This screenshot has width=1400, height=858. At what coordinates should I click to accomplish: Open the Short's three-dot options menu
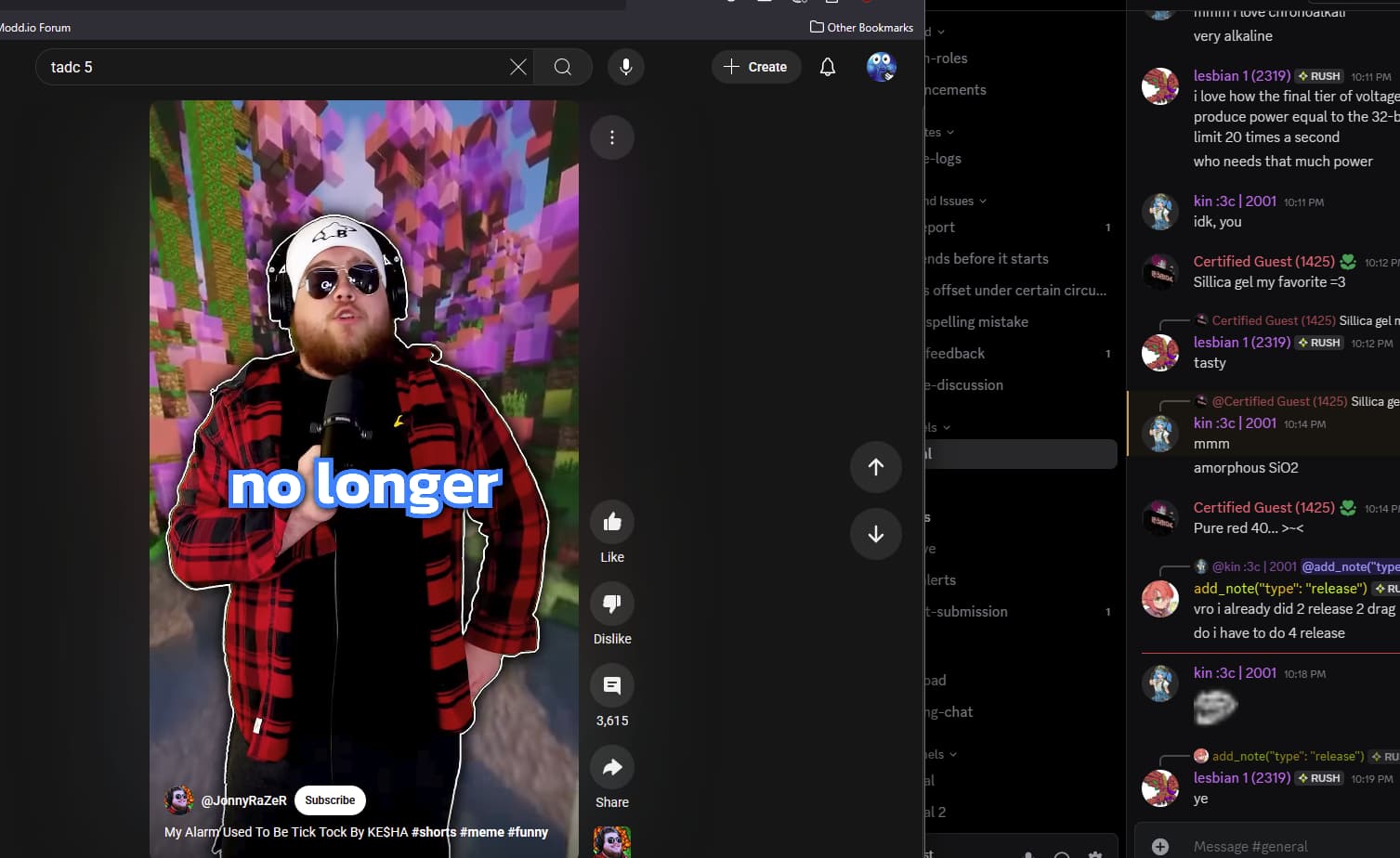(x=612, y=137)
